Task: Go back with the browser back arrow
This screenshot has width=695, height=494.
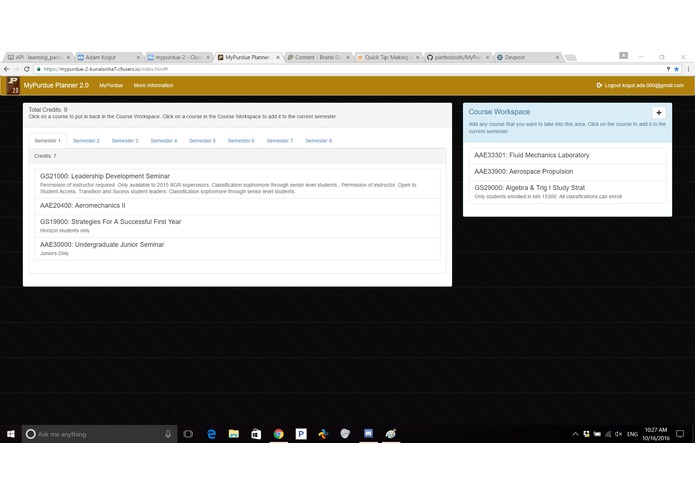Action: click(x=6, y=69)
